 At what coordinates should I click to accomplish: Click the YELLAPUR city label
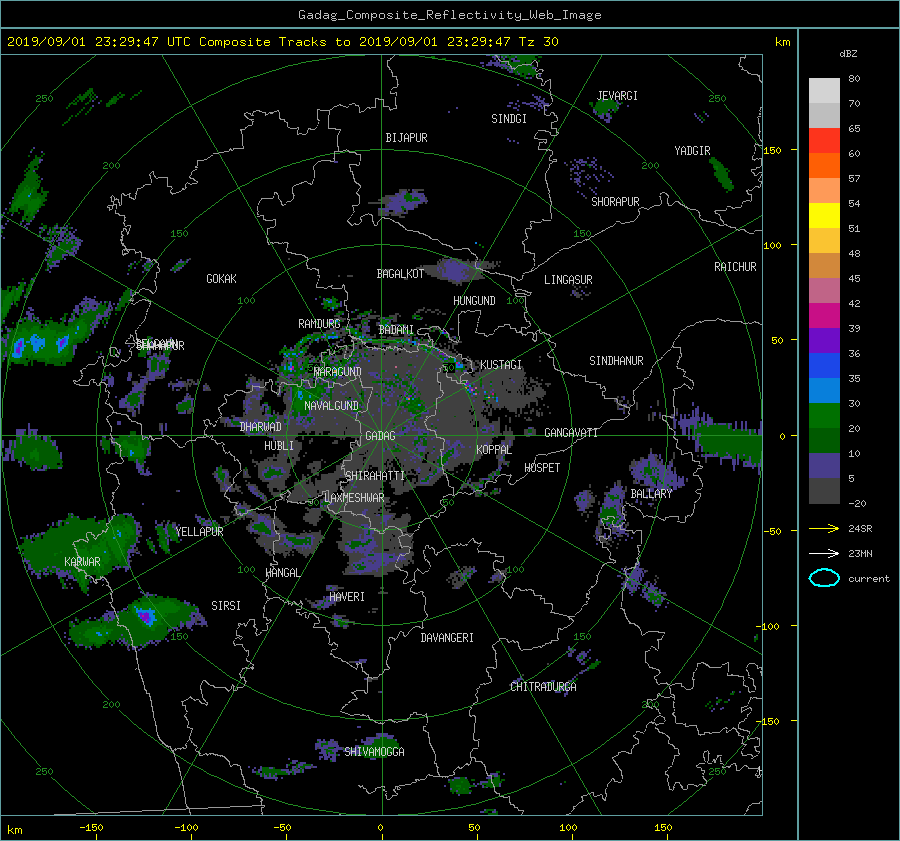click(199, 532)
